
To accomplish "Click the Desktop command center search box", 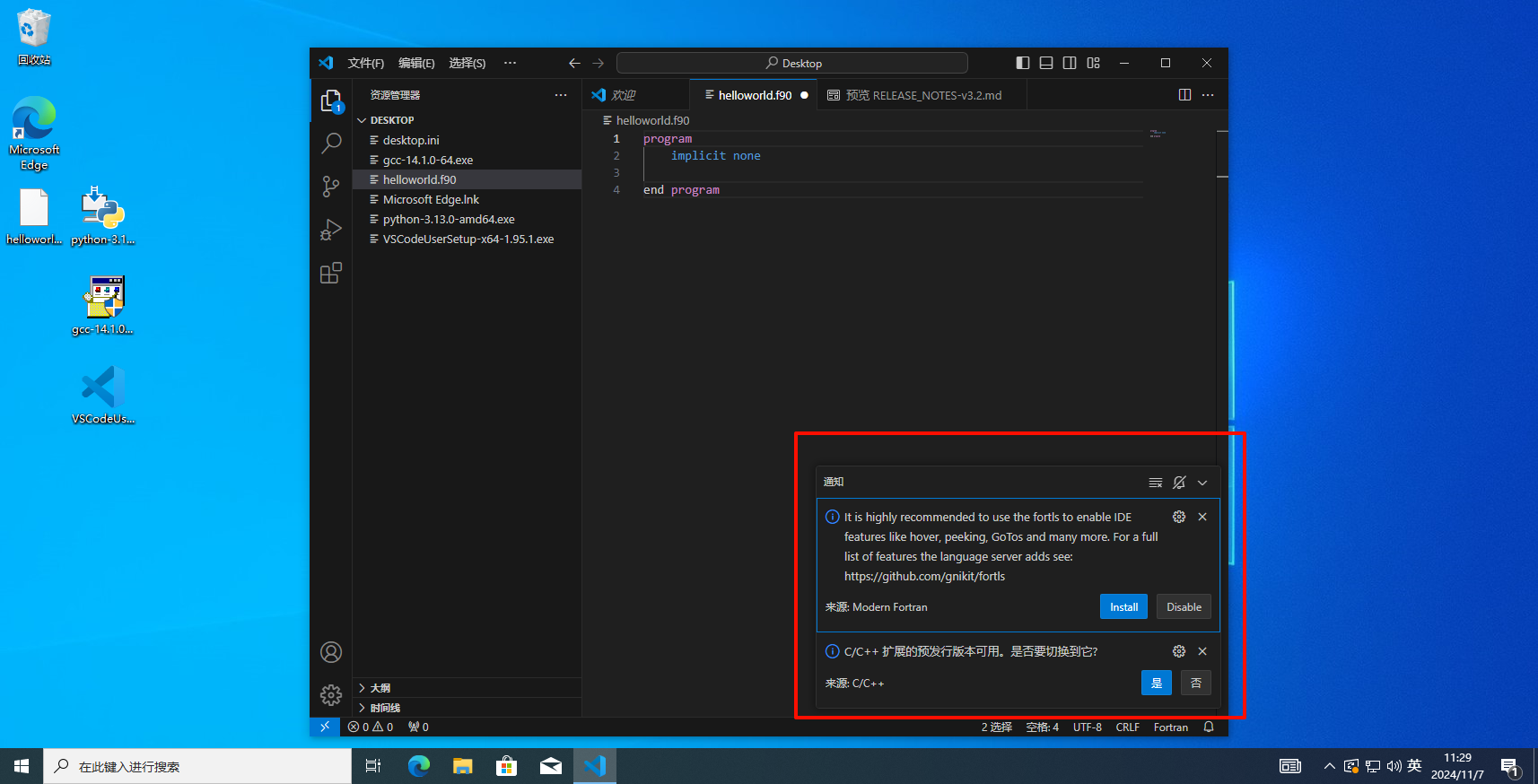I will (792, 63).
